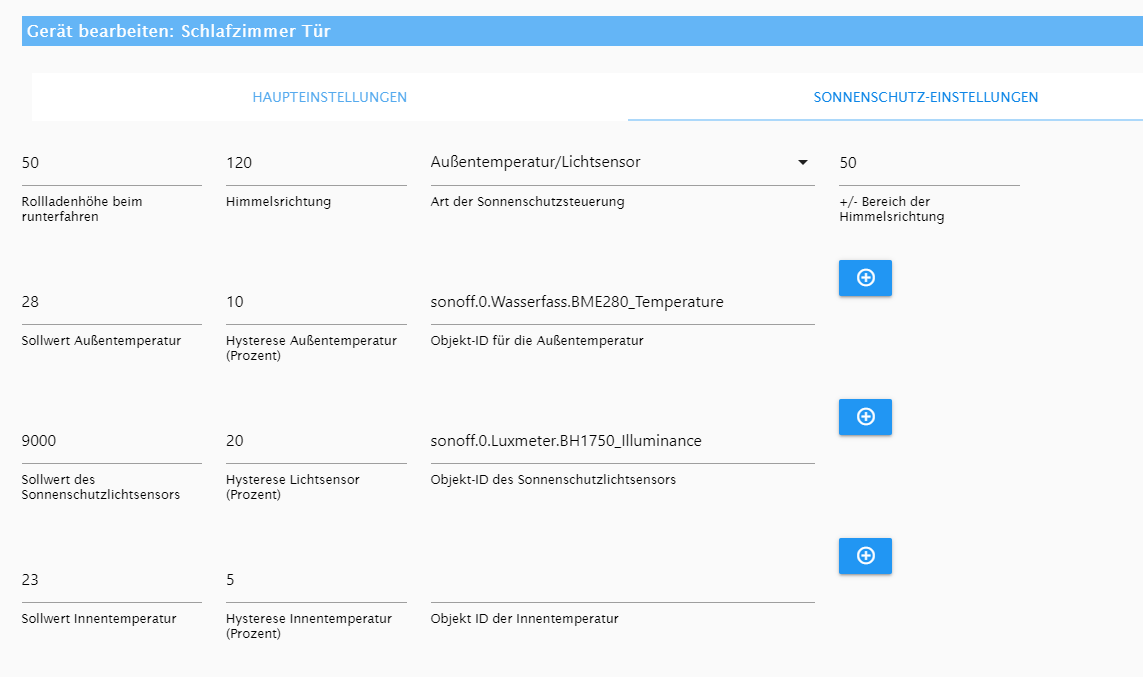Click plus button for Sonnenschutzlichtsensor object ID
The image size is (1143, 677).
point(865,417)
